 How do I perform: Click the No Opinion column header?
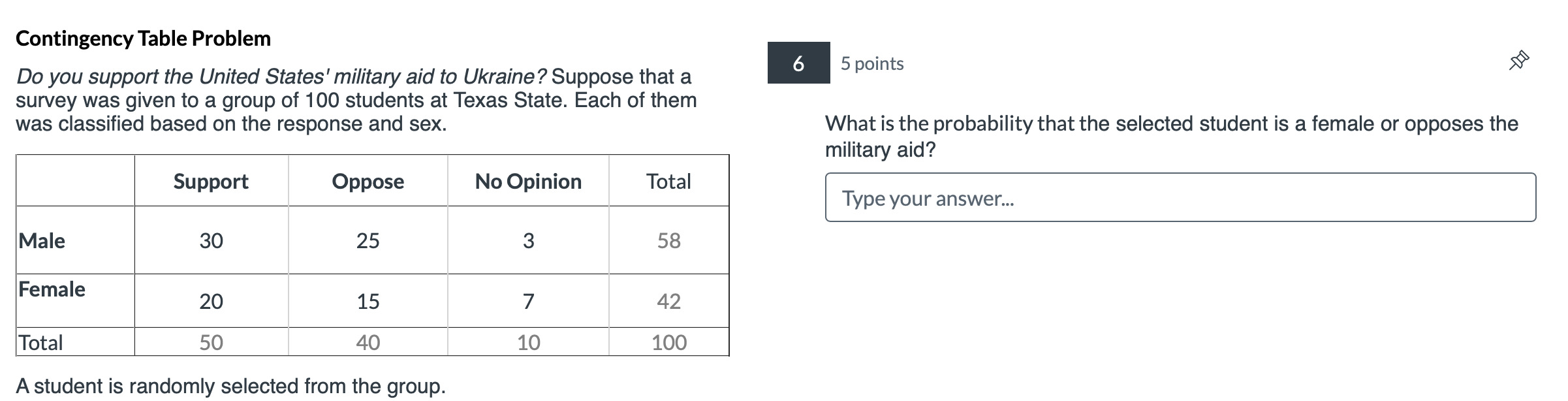click(529, 182)
